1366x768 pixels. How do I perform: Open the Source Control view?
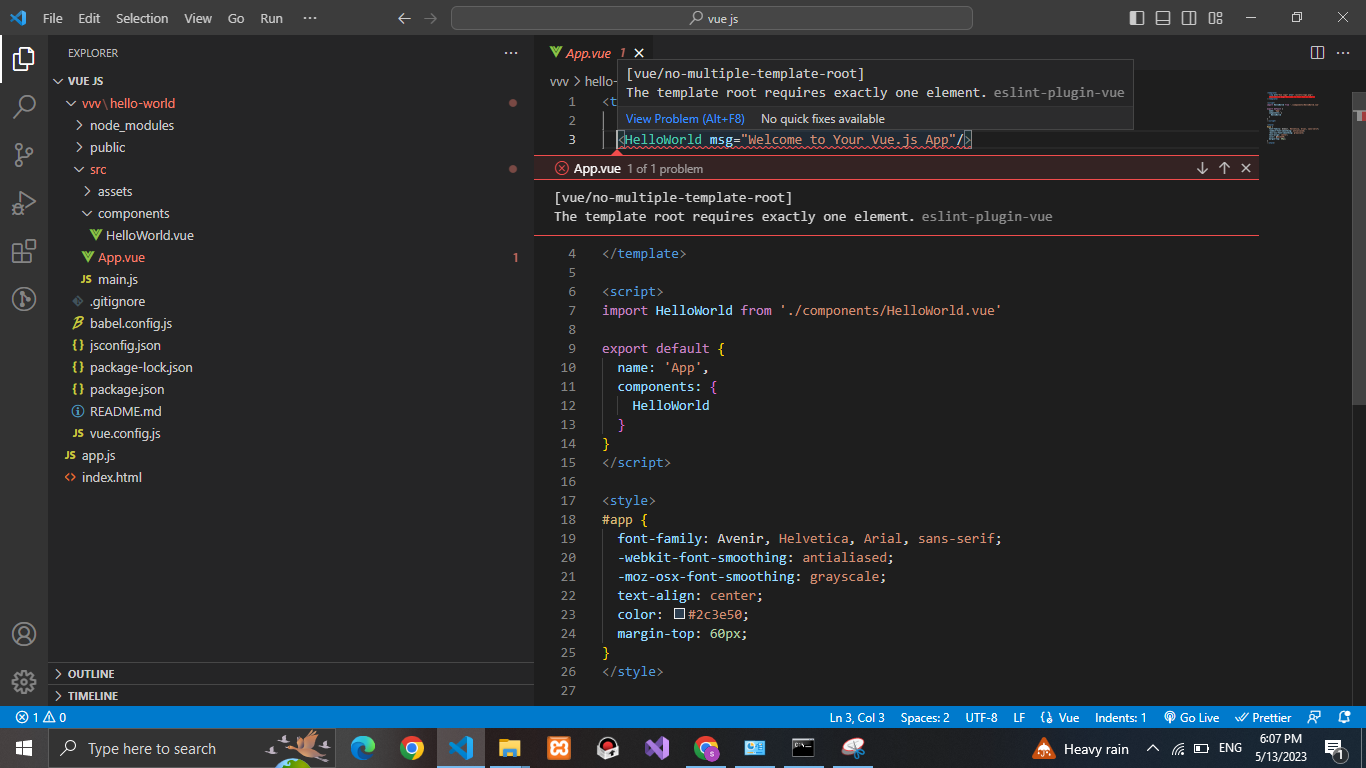24,154
